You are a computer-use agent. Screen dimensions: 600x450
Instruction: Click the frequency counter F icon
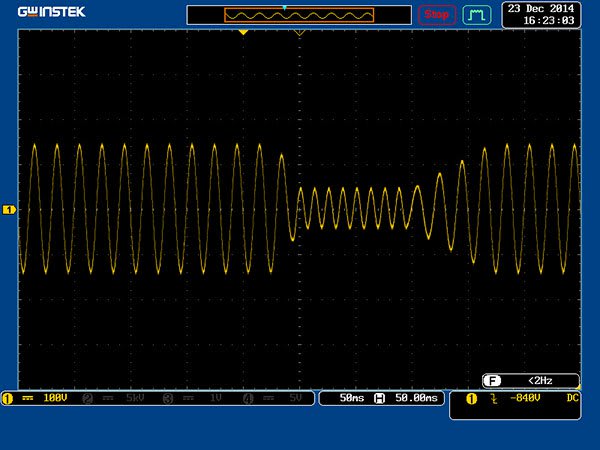pos(492,381)
